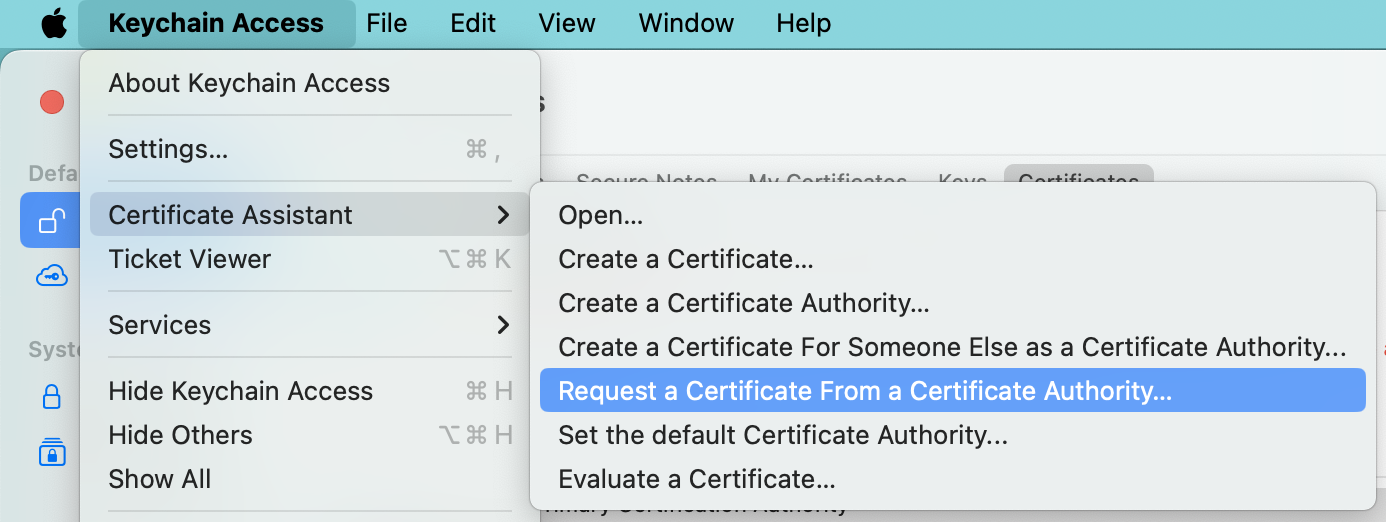Choose Create a Certificate…
This screenshot has width=1386, height=522.
click(685, 259)
